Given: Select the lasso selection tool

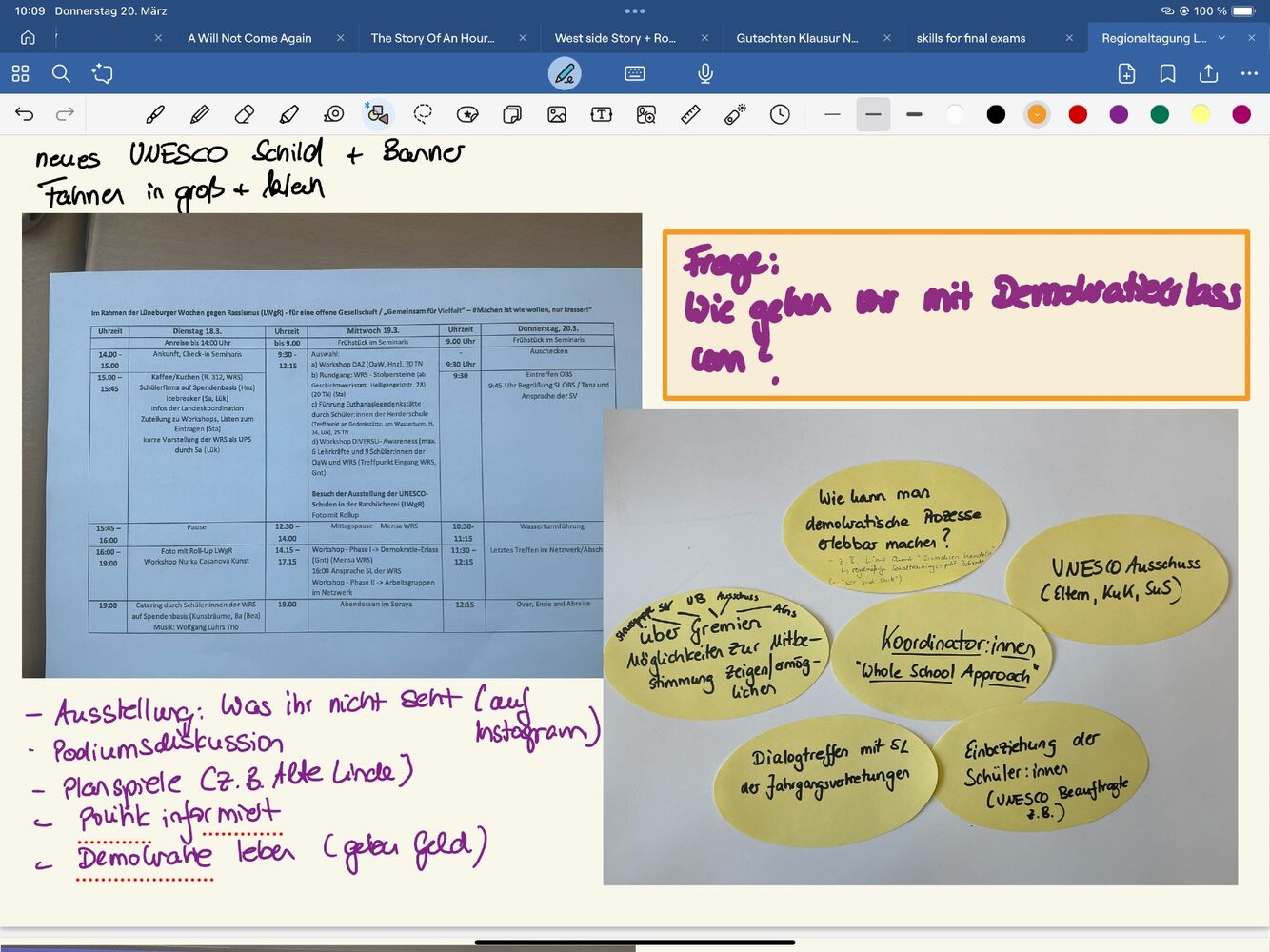Looking at the screenshot, I should click(423, 114).
